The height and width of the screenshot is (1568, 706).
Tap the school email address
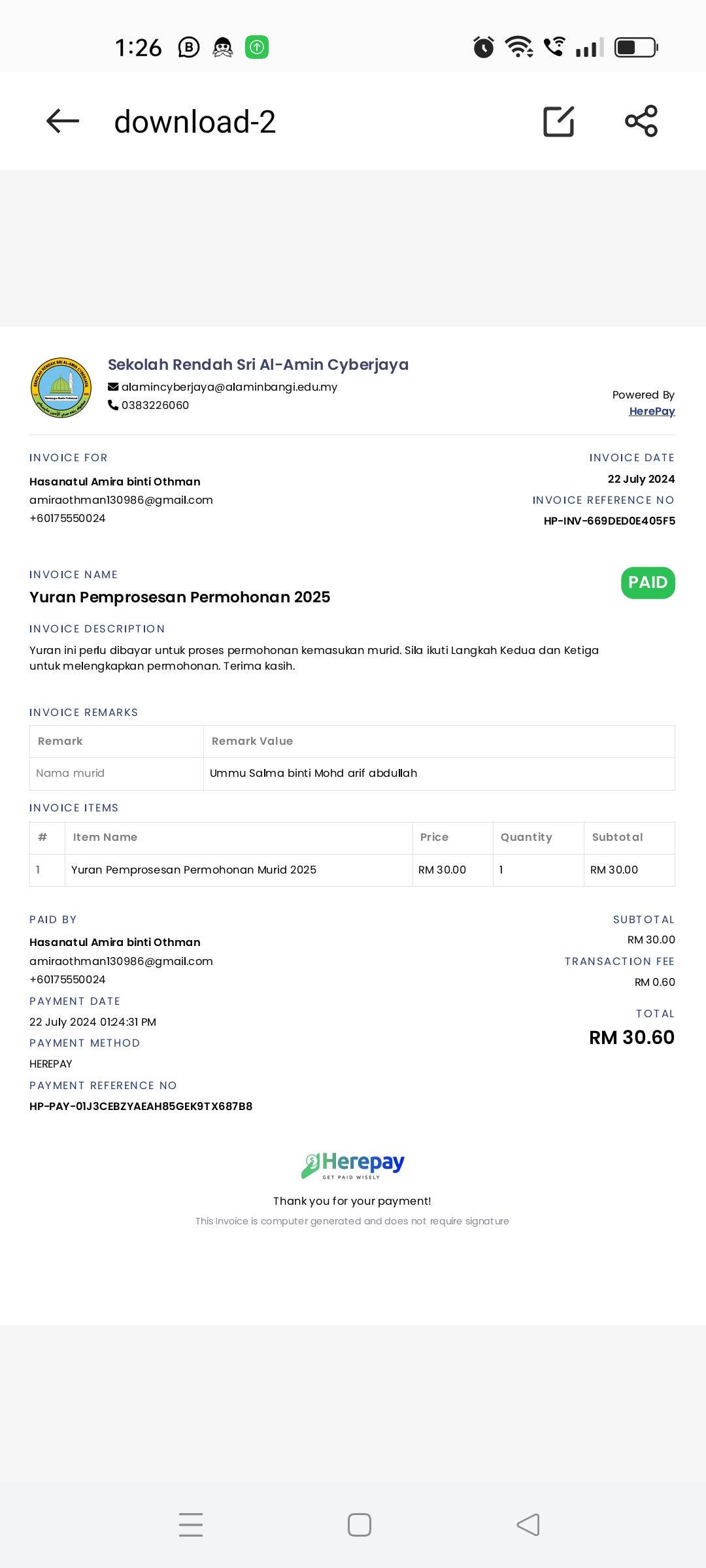(229, 387)
